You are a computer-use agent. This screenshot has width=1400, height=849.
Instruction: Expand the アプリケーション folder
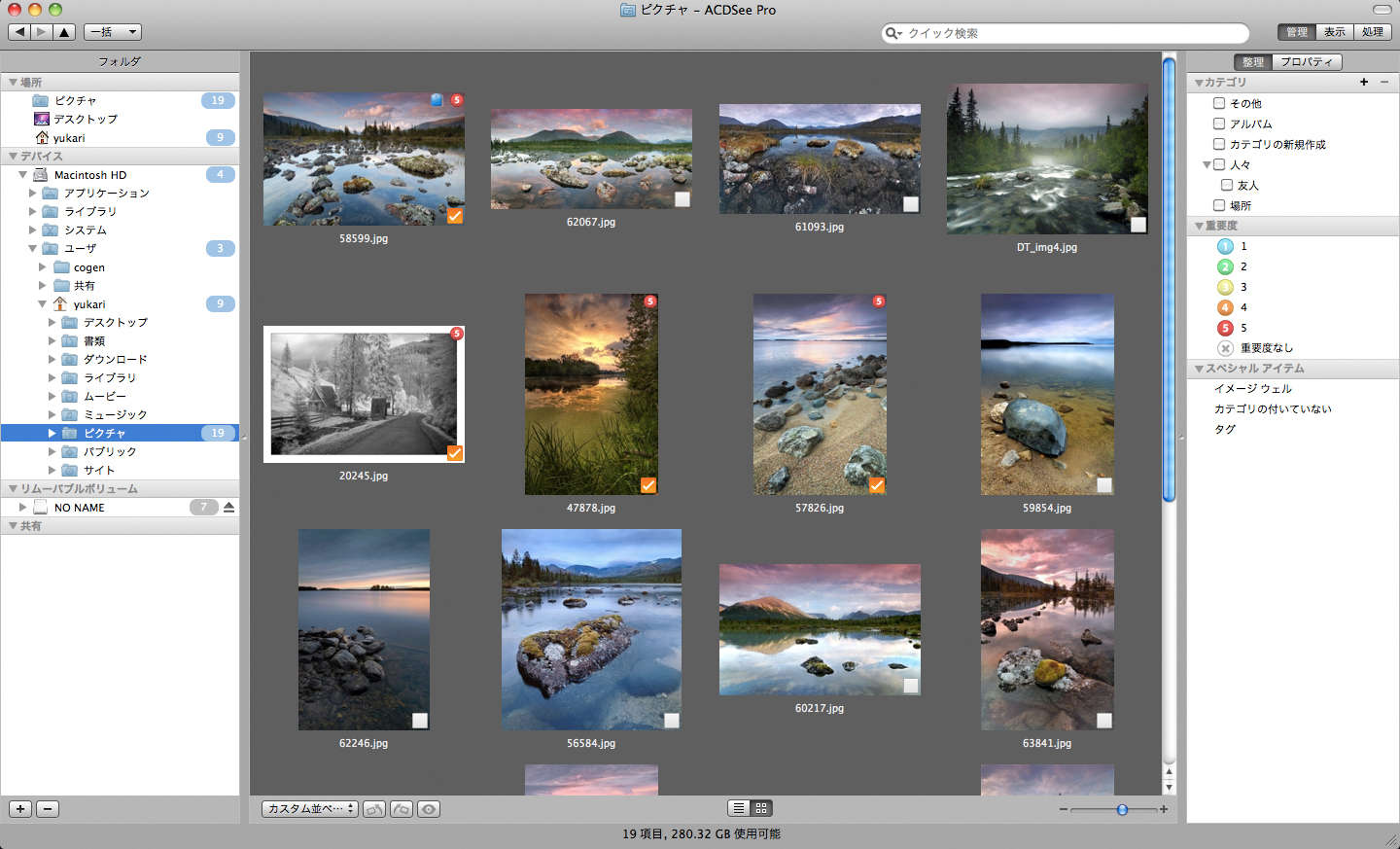pyautogui.click(x=32, y=193)
